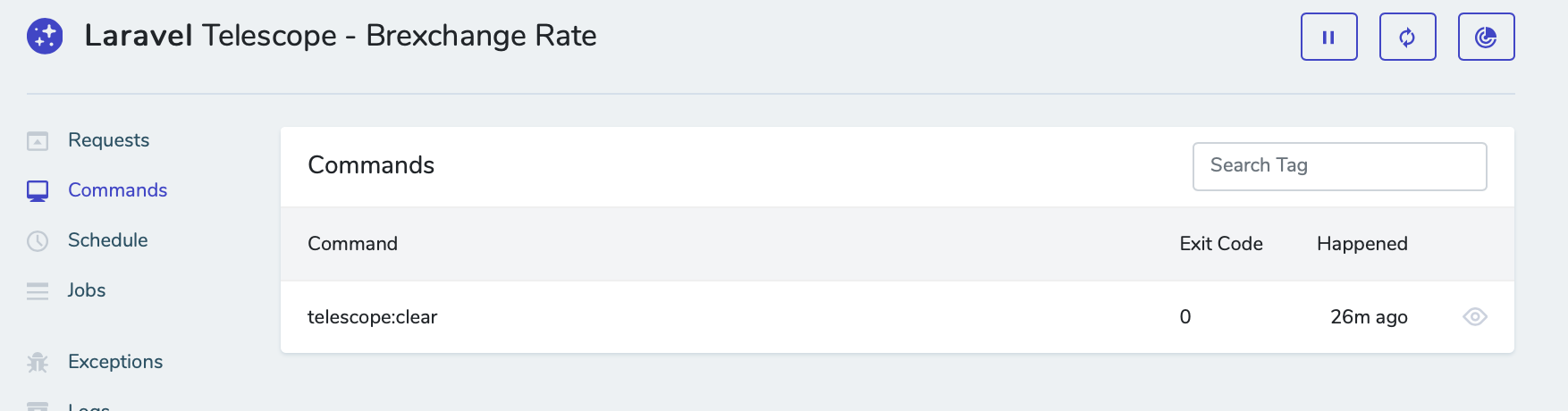Show the Exceptions section
This screenshot has width=1568, height=411.
pyautogui.click(x=115, y=362)
